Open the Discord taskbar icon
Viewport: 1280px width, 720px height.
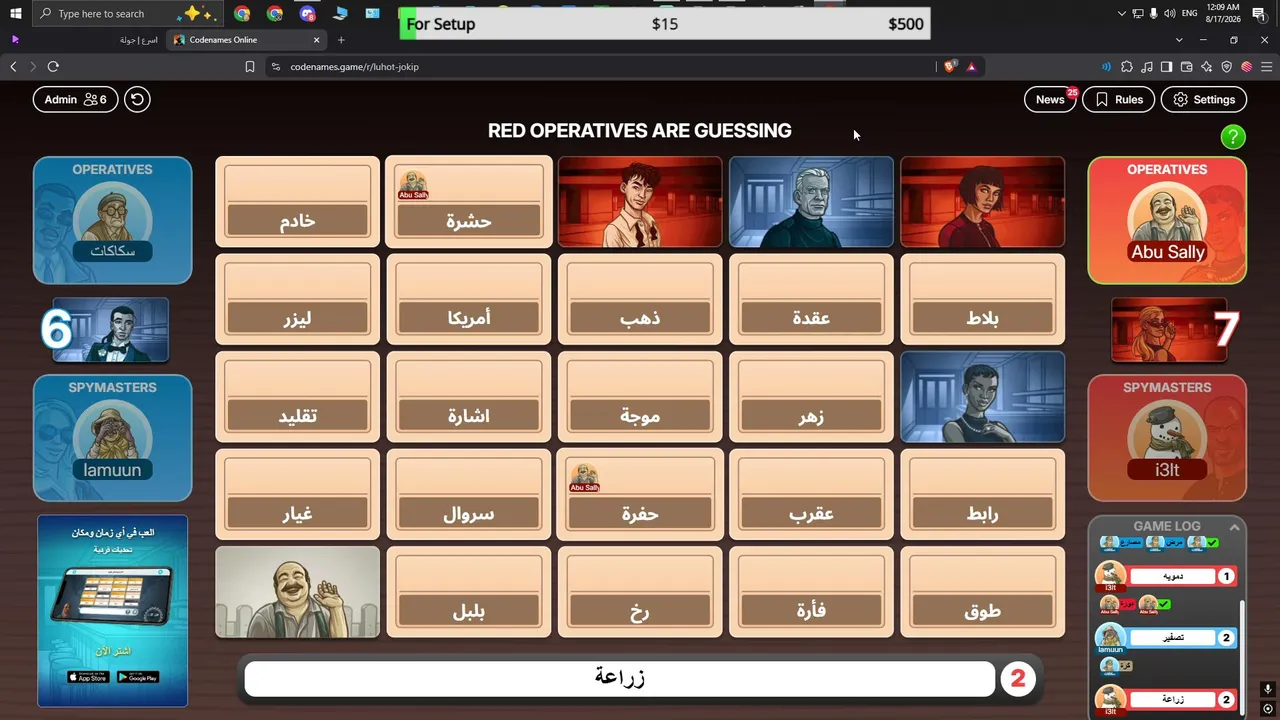307,14
